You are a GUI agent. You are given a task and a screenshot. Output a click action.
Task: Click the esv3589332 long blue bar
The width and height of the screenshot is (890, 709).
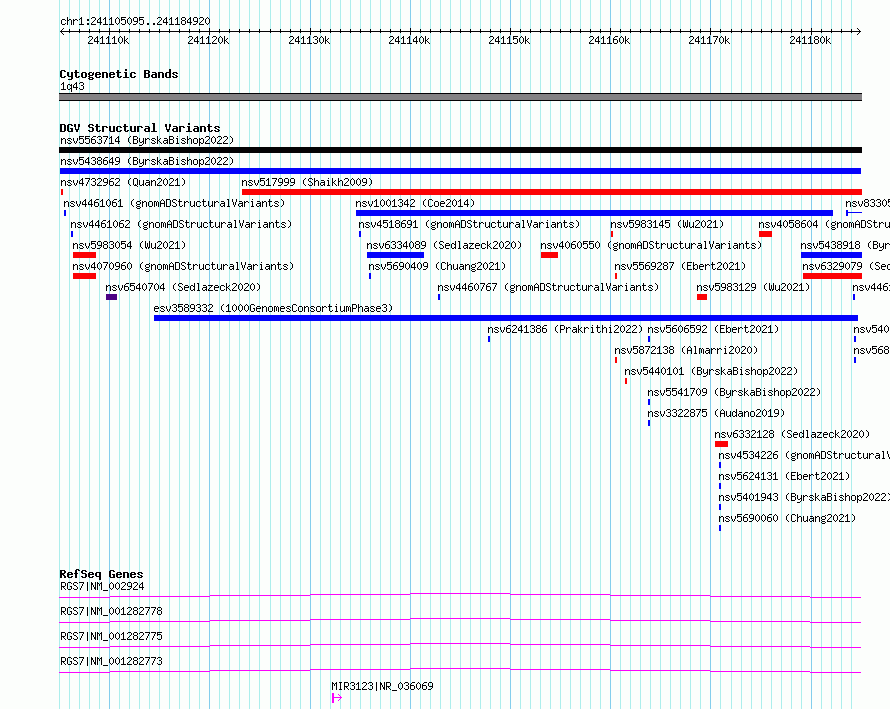506,318
